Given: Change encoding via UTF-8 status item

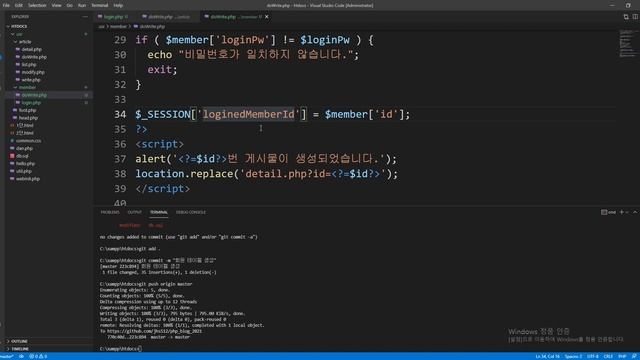Looking at the screenshot, I should 593,356.
